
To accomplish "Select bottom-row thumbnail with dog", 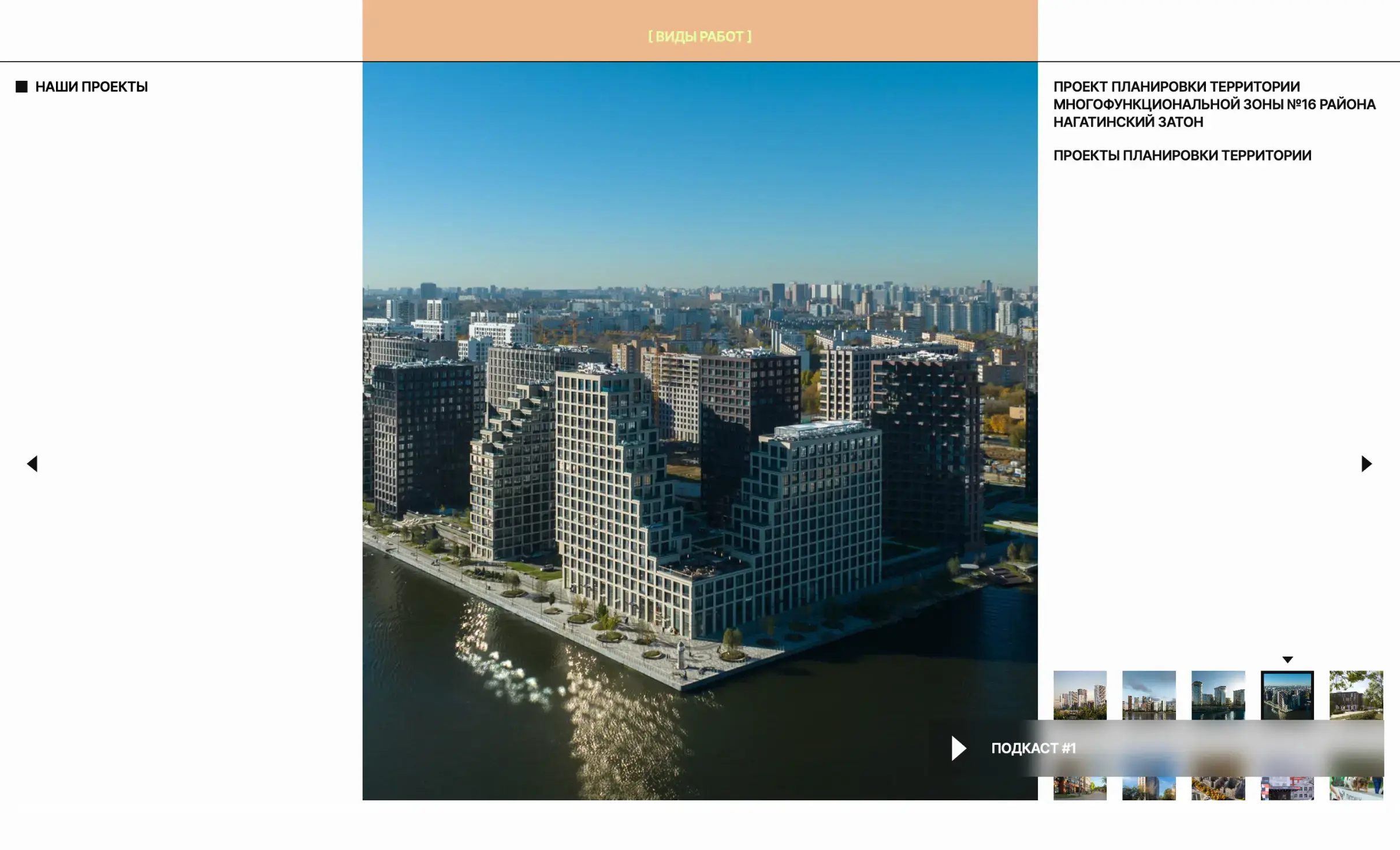I will pos(1356,789).
